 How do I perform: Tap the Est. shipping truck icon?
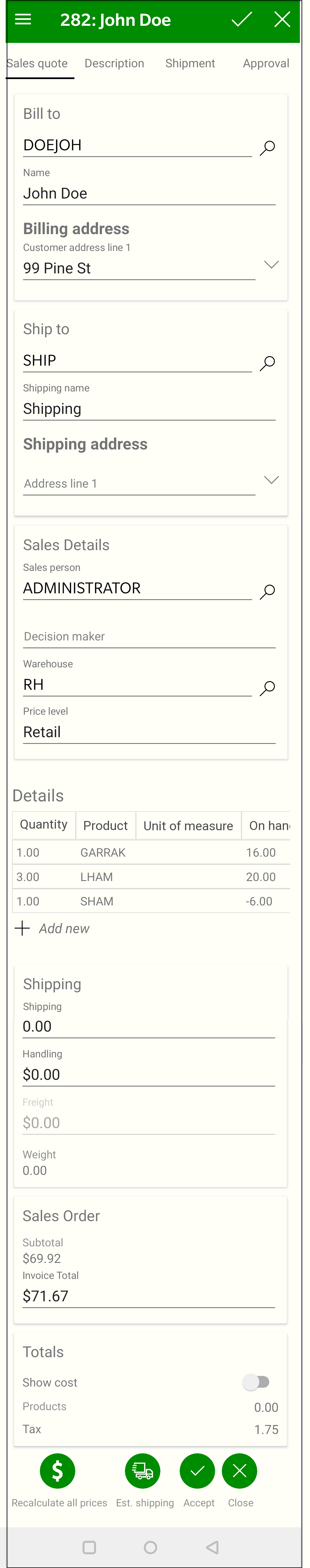pyautogui.click(x=143, y=1471)
